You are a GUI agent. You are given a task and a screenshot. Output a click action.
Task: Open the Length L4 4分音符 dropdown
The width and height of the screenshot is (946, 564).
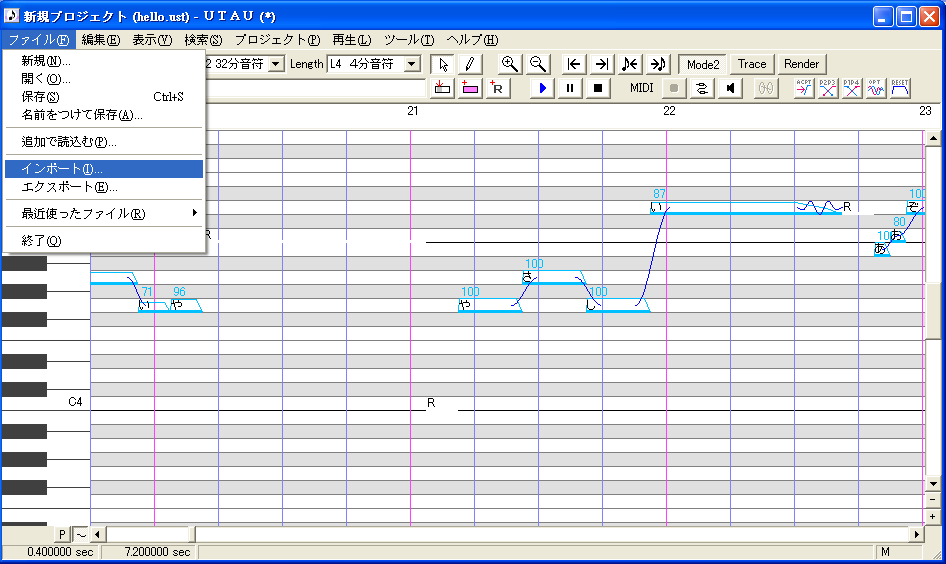[412, 64]
